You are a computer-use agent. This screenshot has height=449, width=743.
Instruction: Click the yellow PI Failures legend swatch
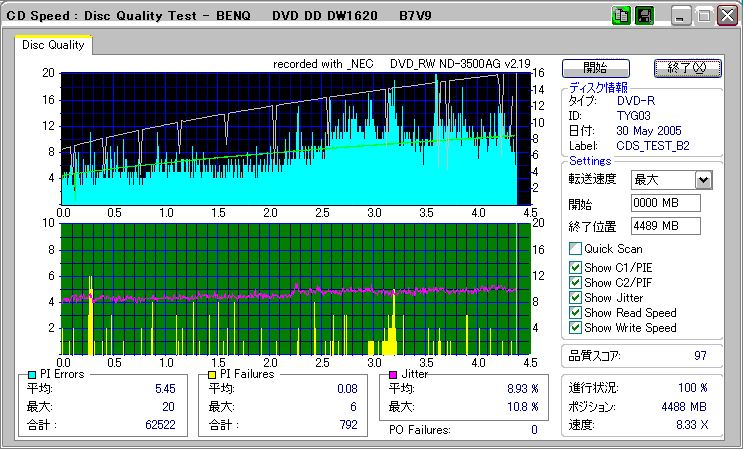pyautogui.click(x=212, y=374)
